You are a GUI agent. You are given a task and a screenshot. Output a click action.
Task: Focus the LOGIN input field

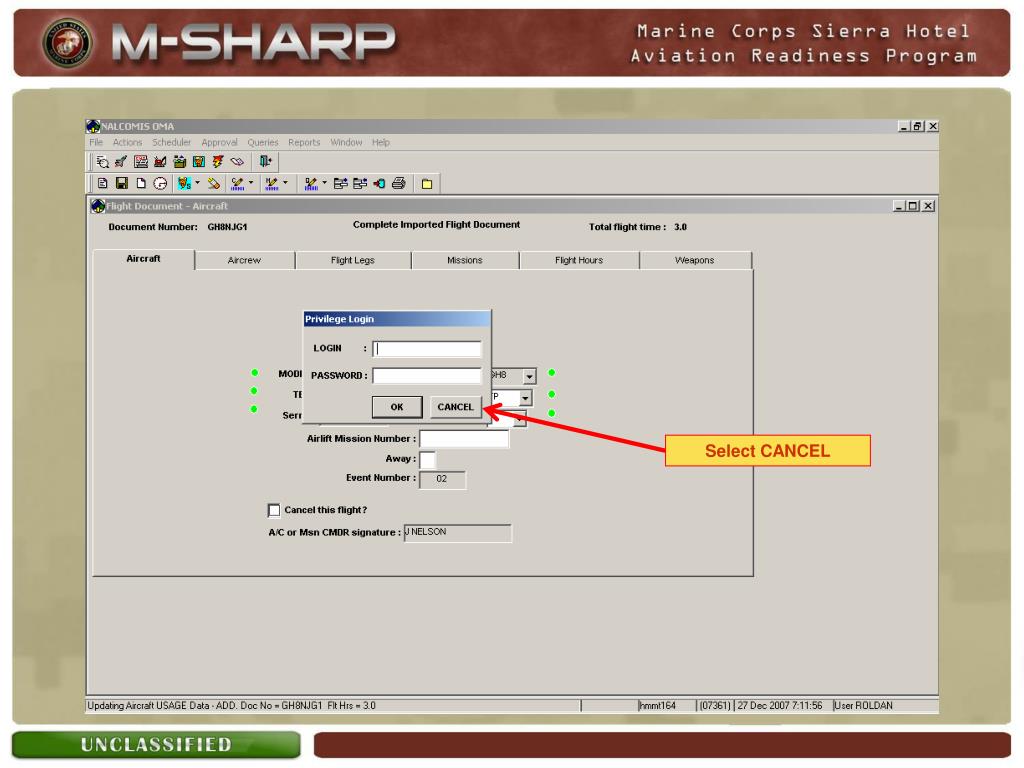coord(427,349)
